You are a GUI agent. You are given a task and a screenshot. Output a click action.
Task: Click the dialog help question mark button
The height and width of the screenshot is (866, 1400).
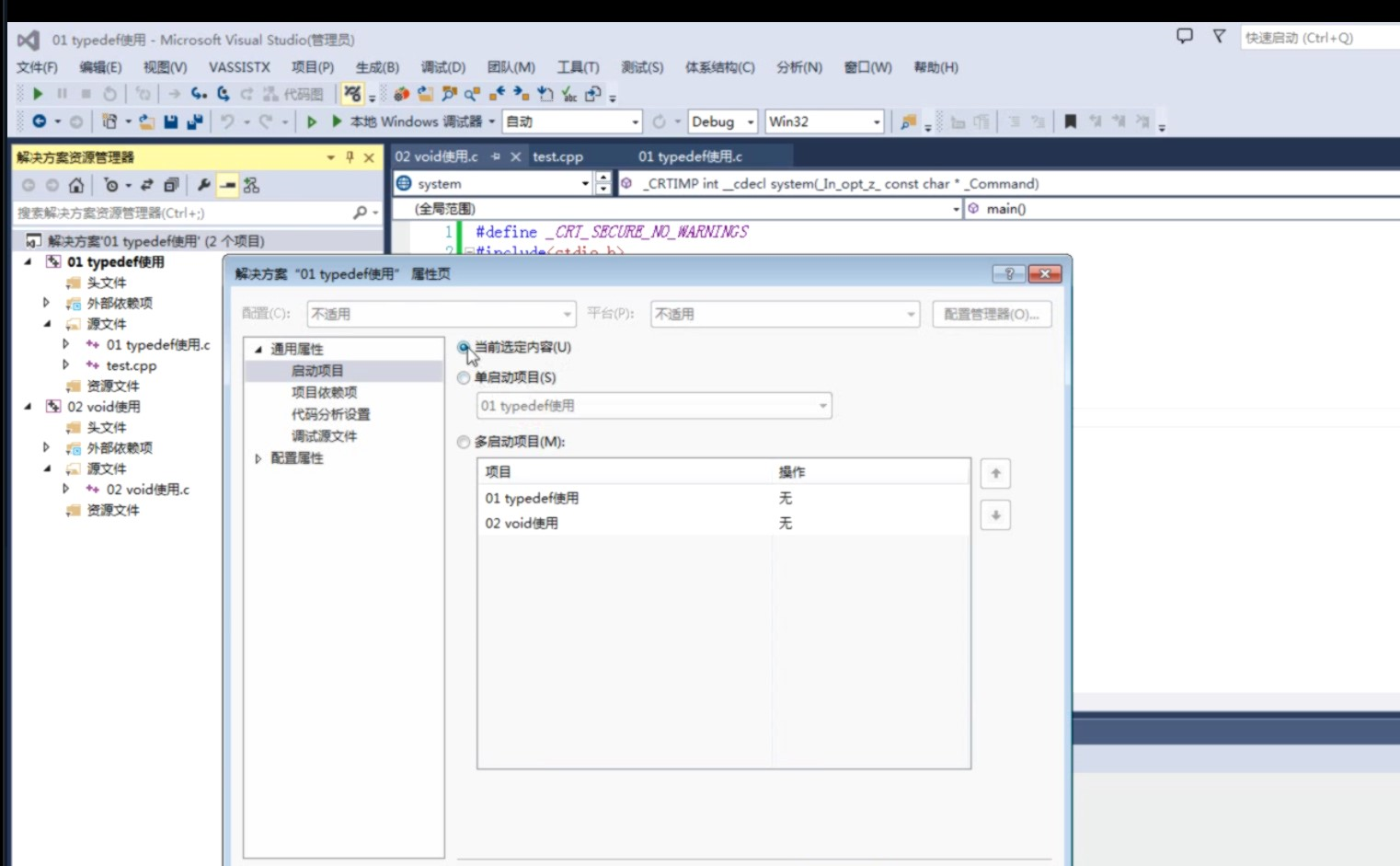(x=1009, y=273)
